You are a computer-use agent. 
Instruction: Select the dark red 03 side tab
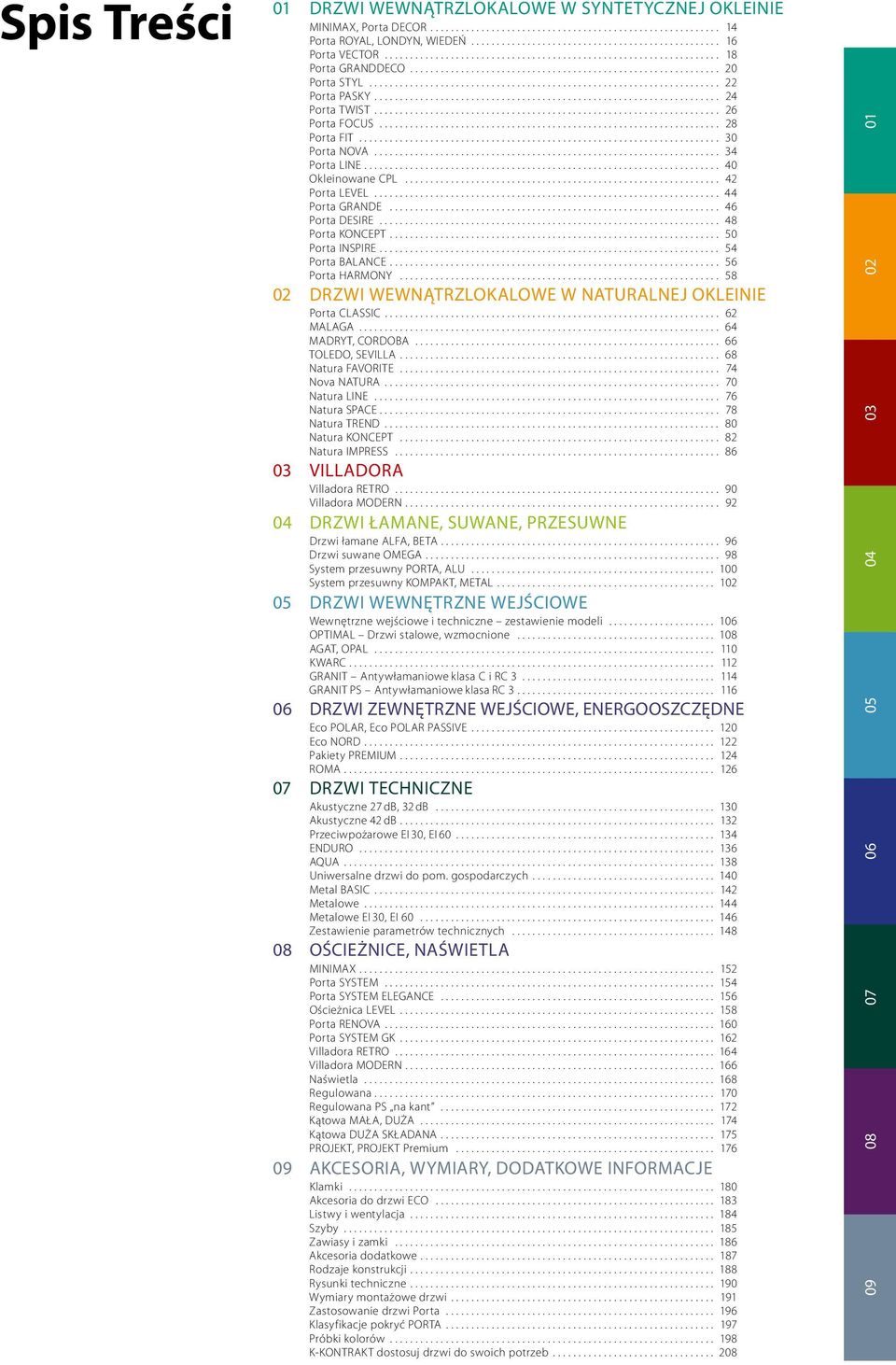870,412
